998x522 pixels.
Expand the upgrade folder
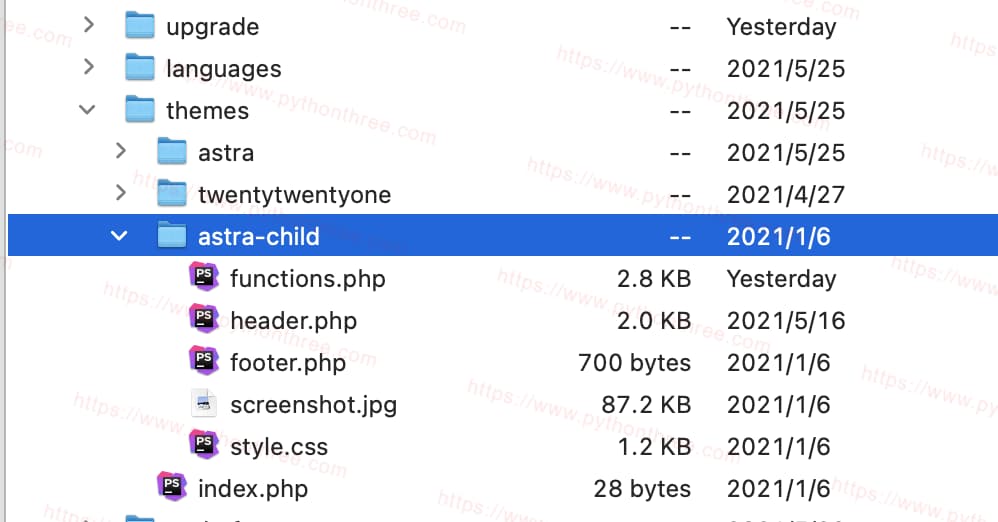point(89,25)
